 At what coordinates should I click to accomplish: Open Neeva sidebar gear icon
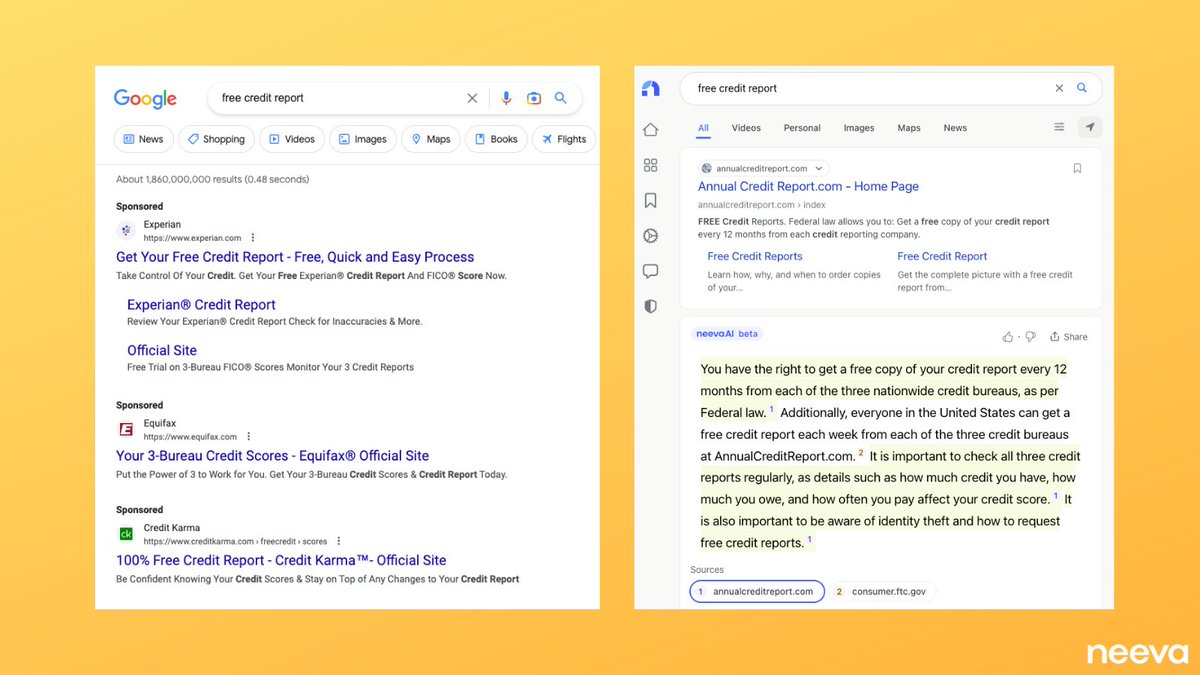(650, 236)
